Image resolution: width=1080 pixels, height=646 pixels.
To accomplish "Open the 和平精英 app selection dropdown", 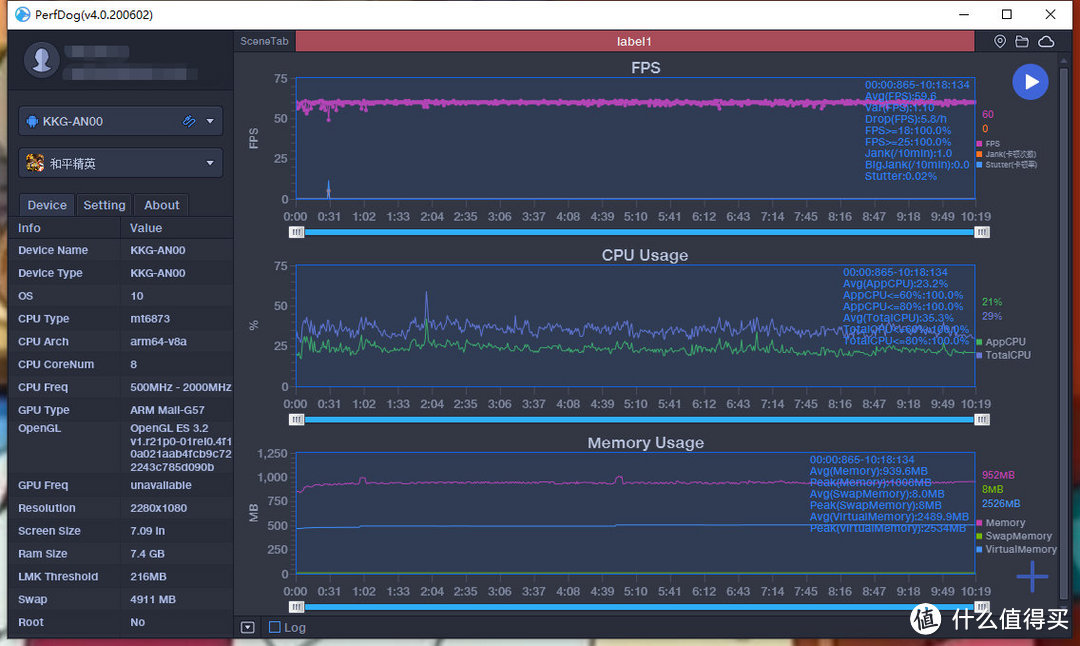I will click(x=210, y=163).
